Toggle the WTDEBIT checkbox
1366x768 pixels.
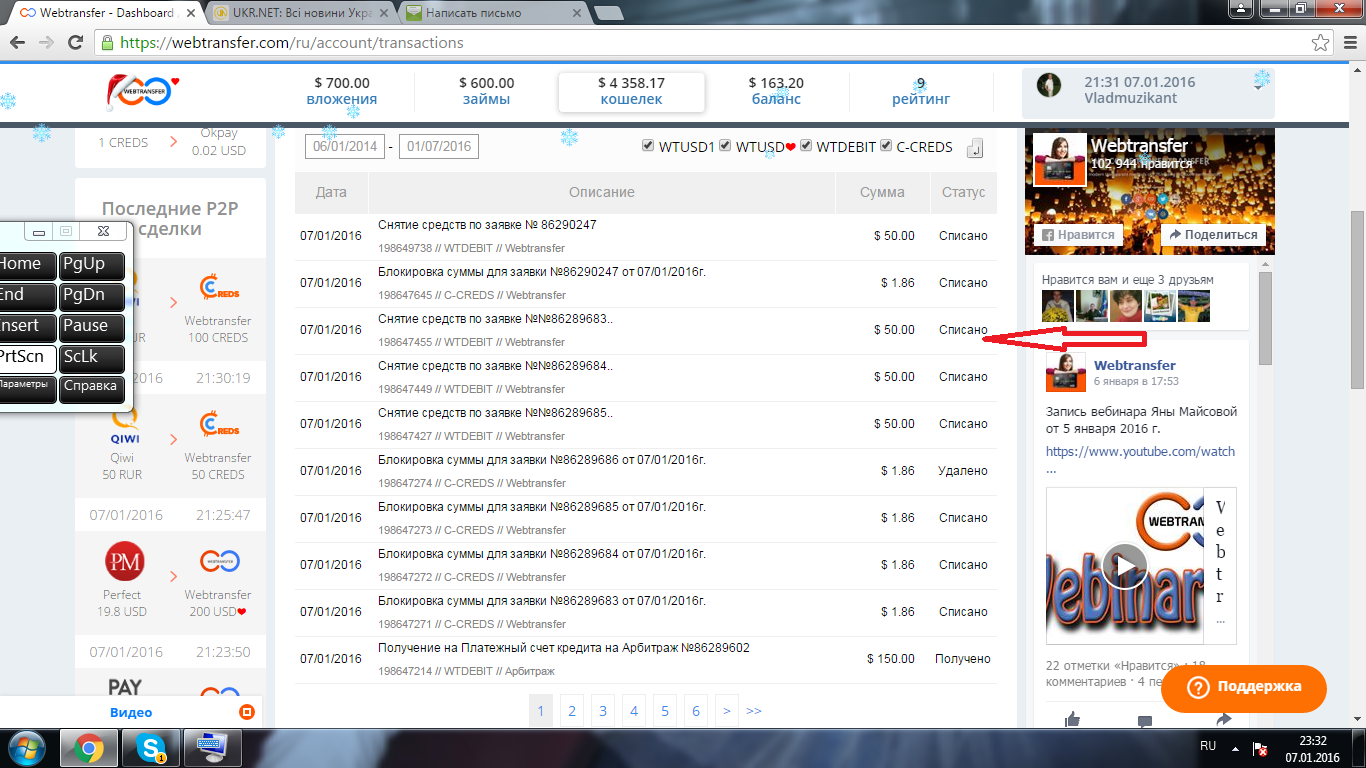[806, 146]
